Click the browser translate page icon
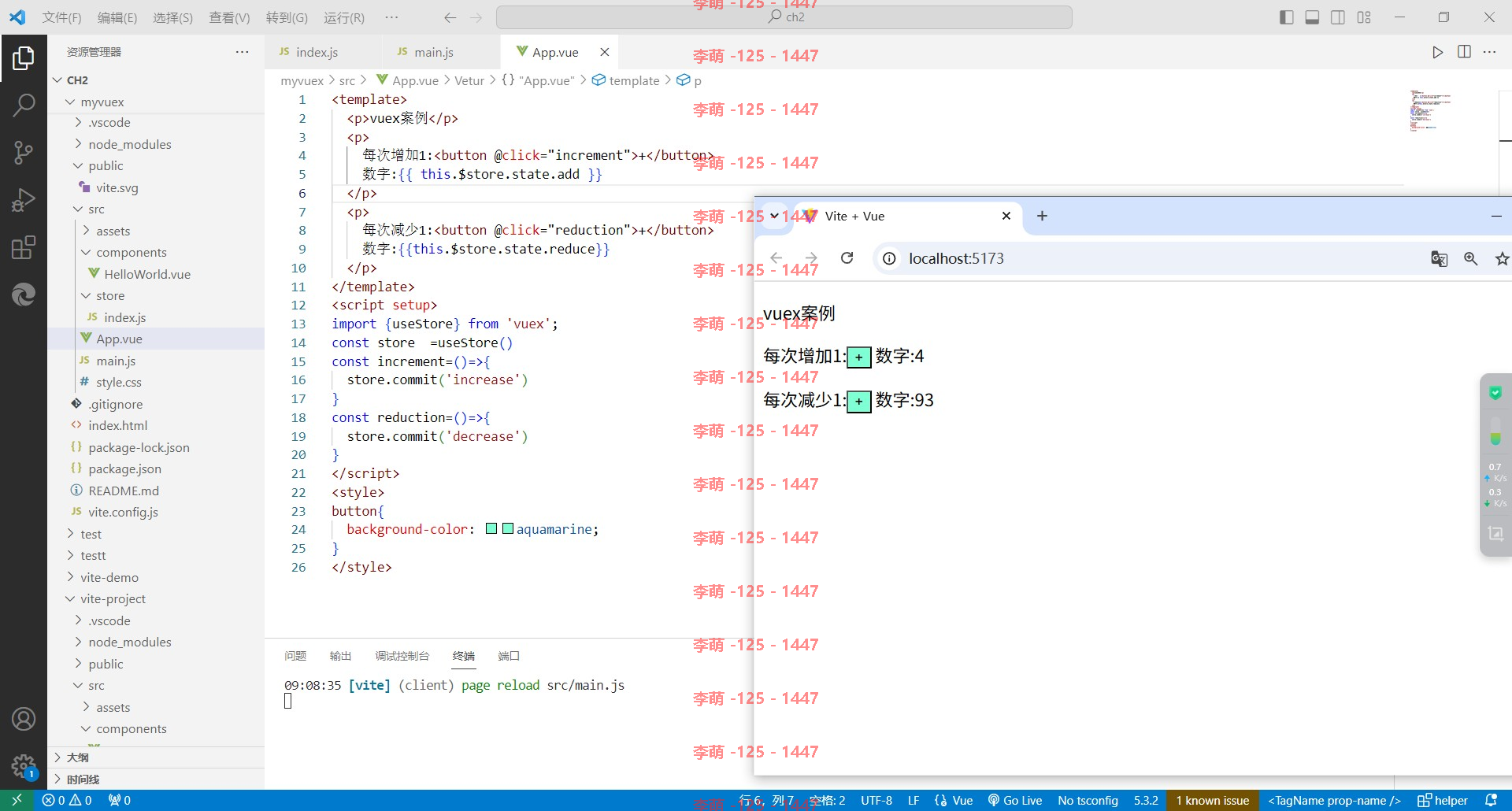The height and width of the screenshot is (811, 1512). click(x=1439, y=258)
